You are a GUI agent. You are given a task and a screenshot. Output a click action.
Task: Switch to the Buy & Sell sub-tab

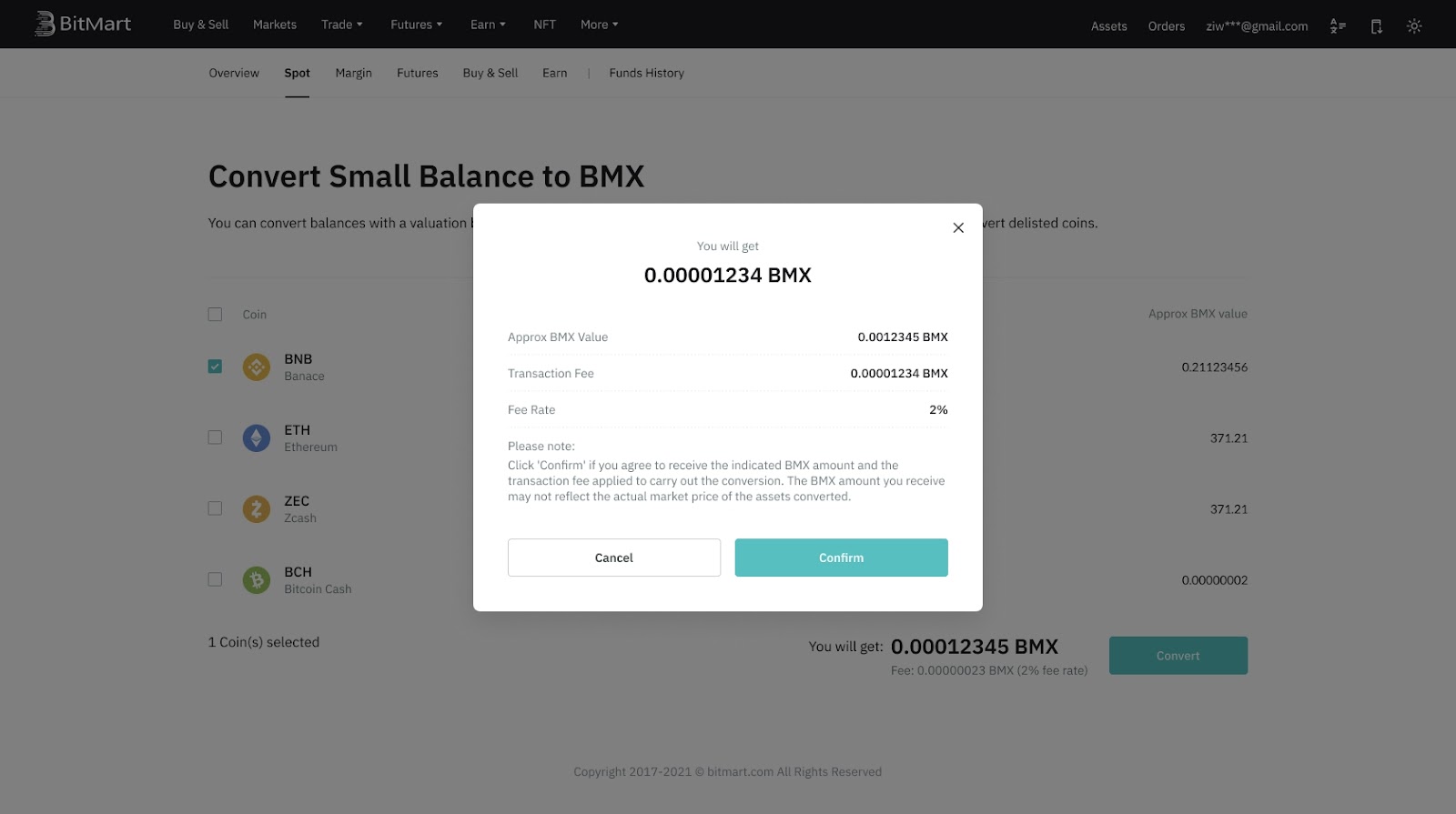coord(490,73)
